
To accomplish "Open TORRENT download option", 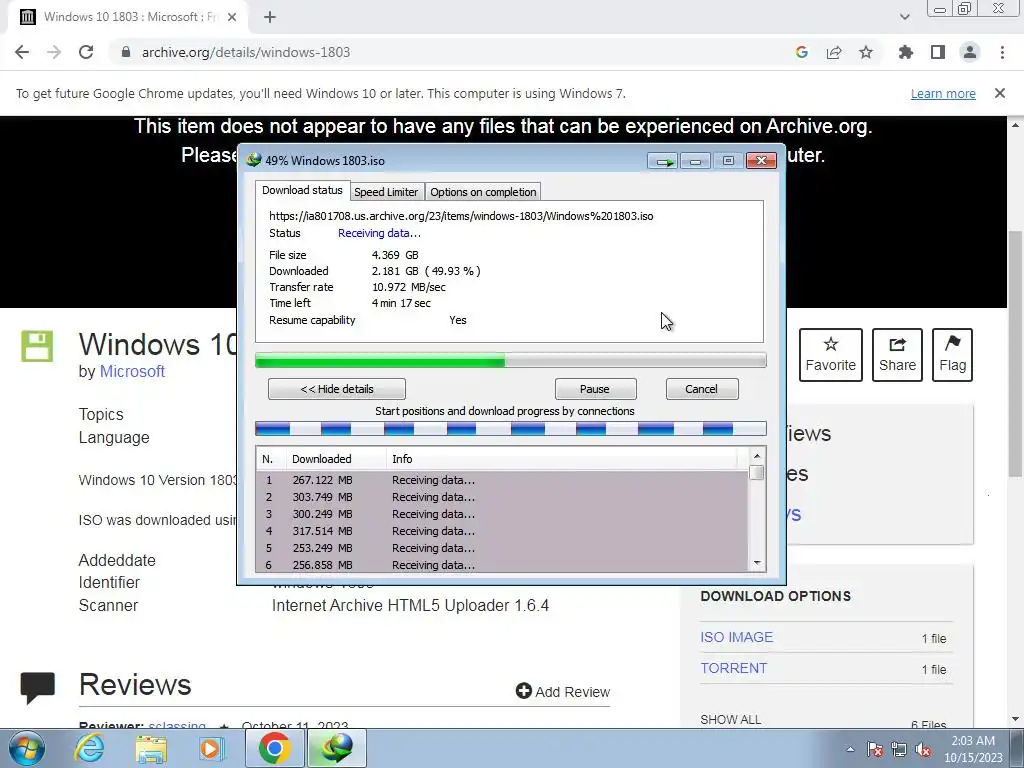I will pos(733,668).
